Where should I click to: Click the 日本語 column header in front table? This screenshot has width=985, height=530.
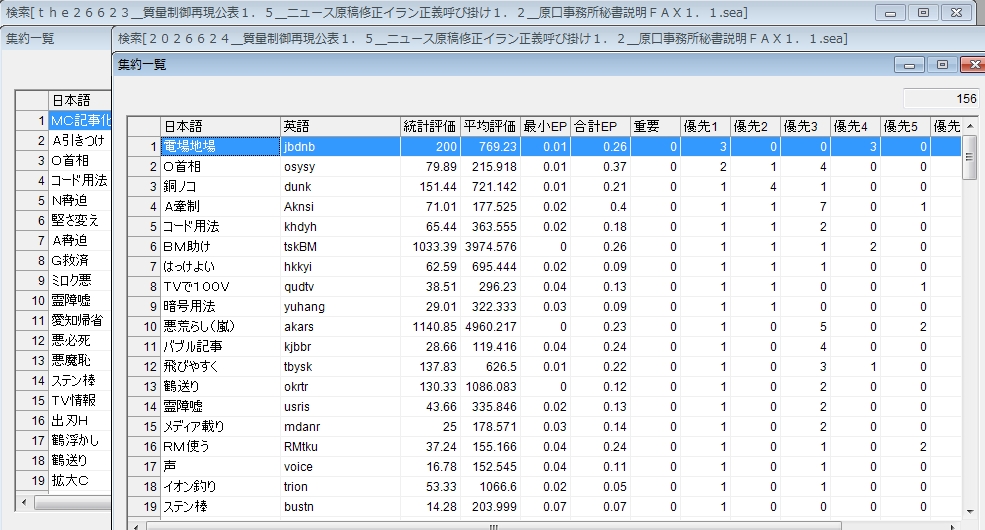pyautogui.click(x=220, y=126)
